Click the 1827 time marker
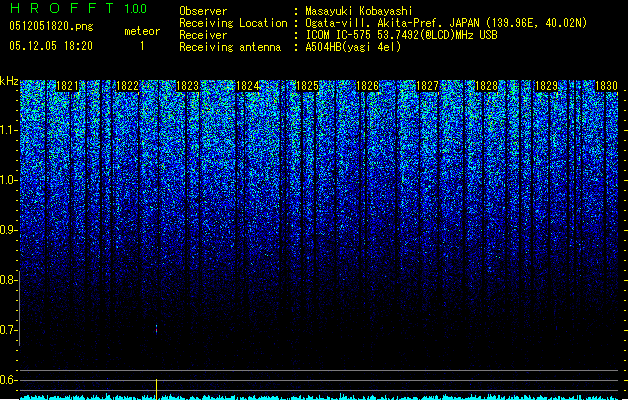This screenshot has height=400, width=629. pos(427,86)
